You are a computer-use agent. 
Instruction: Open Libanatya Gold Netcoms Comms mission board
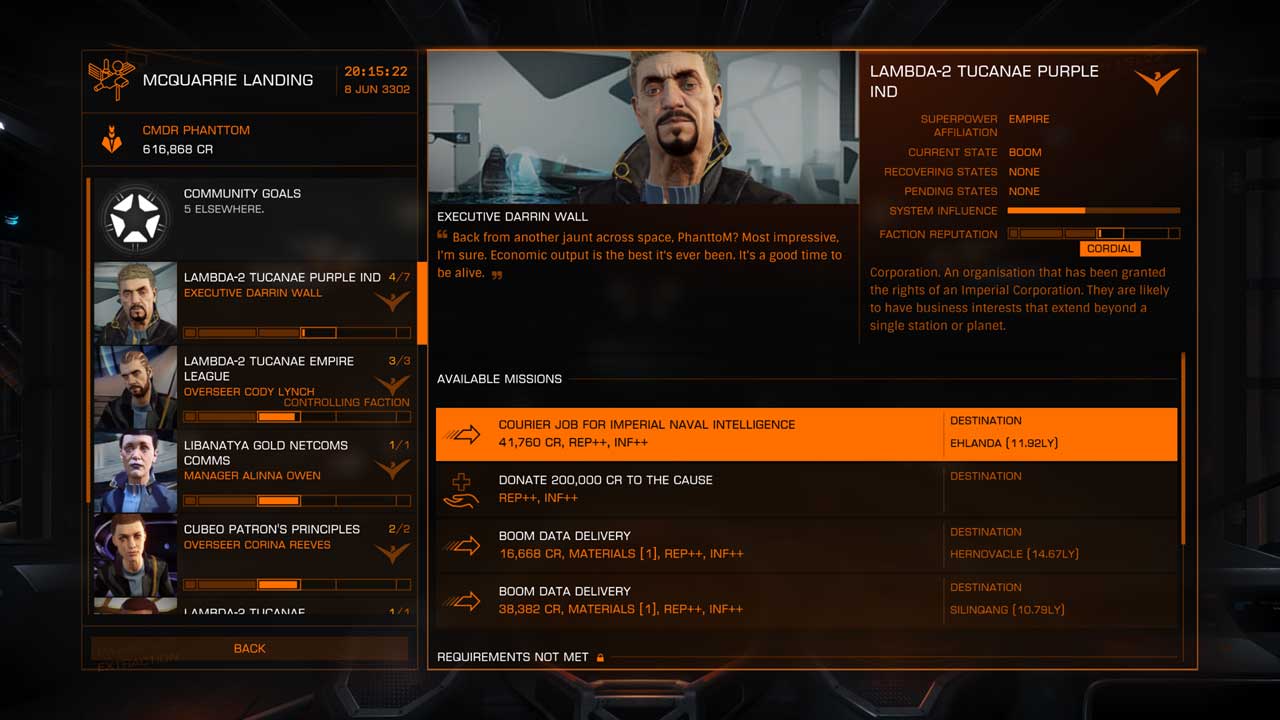295,470
